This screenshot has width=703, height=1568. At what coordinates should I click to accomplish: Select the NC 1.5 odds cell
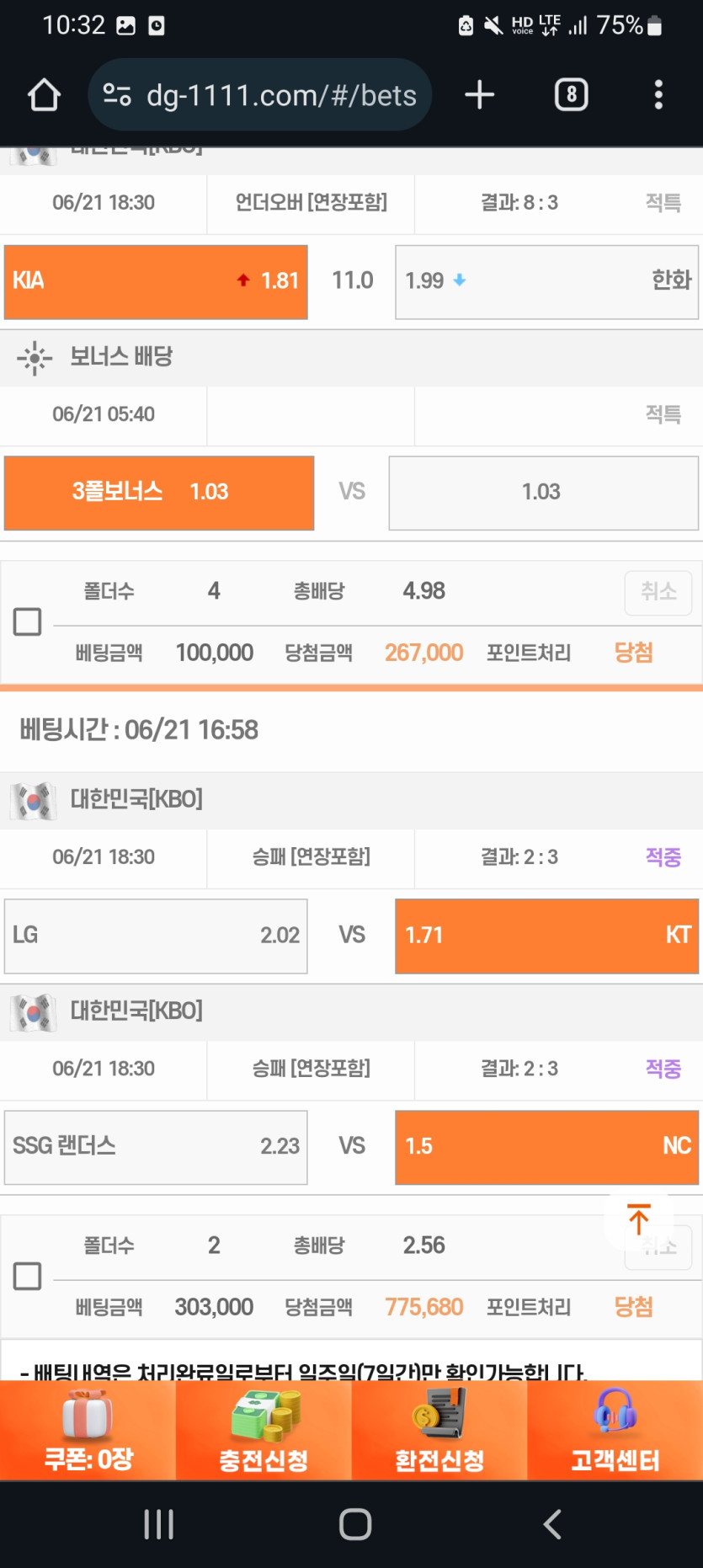[546, 1148]
